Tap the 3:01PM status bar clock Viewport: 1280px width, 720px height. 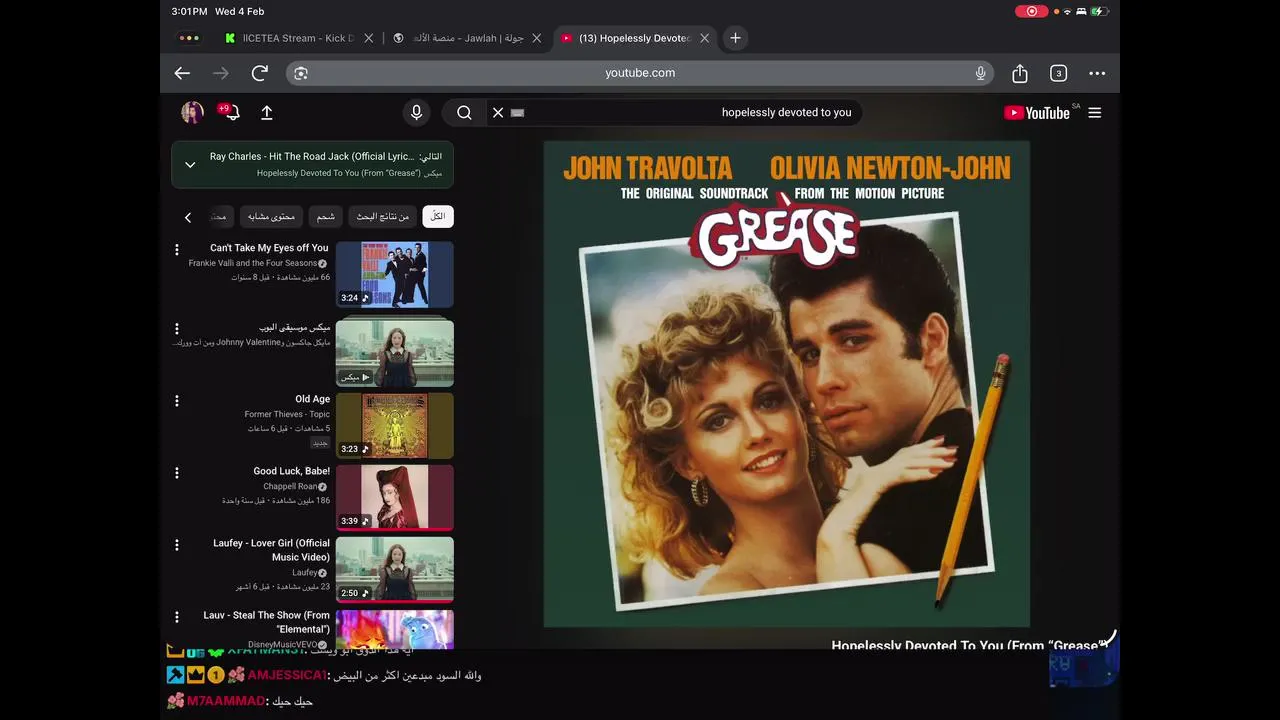click(189, 11)
